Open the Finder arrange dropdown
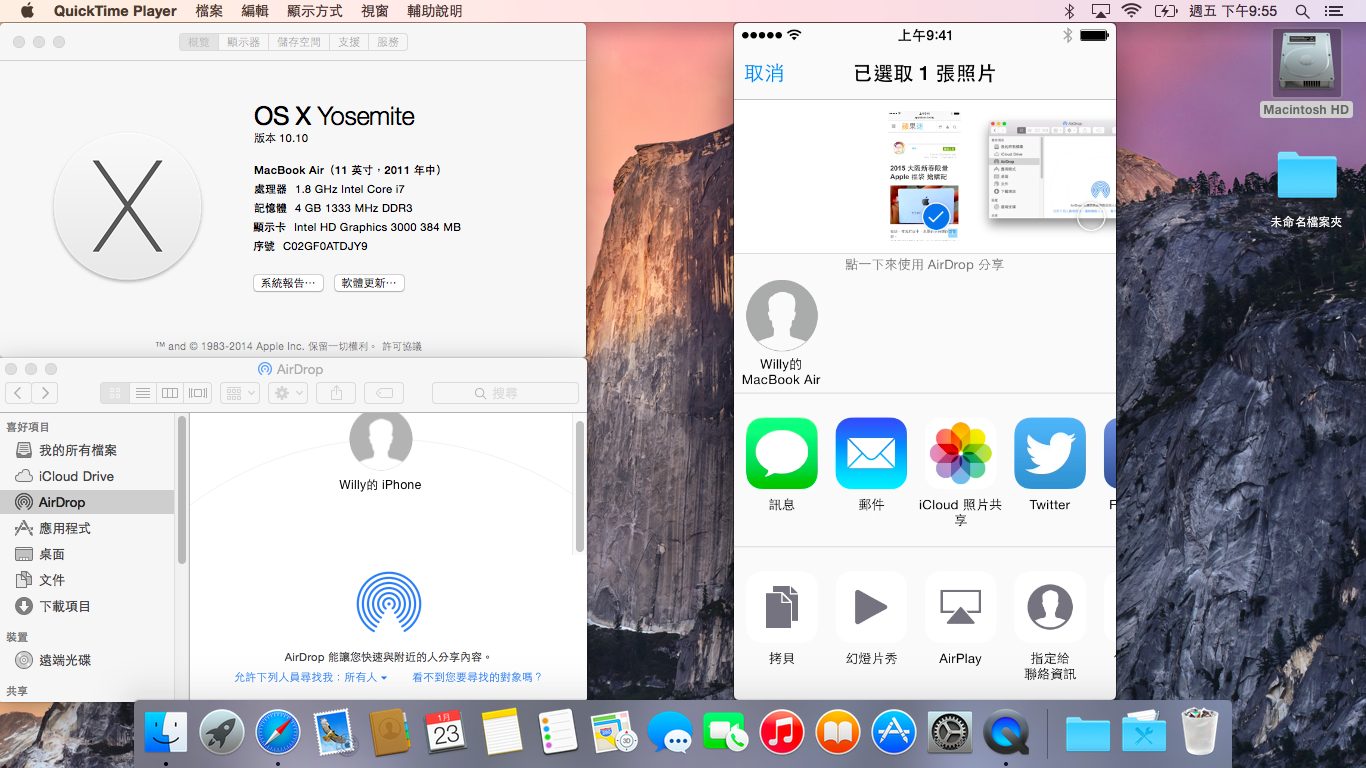 240,393
